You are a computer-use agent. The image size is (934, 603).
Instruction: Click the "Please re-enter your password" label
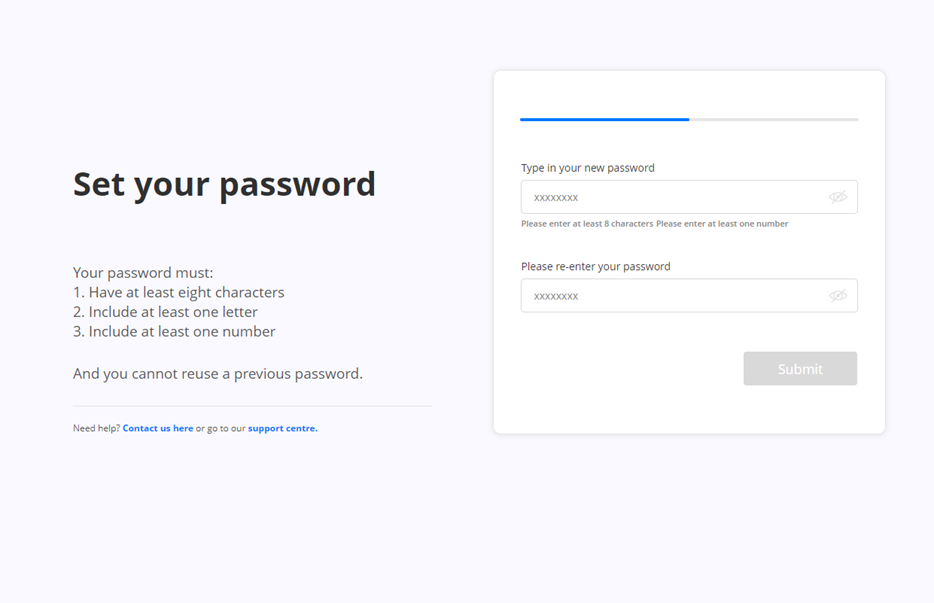click(x=596, y=267)
